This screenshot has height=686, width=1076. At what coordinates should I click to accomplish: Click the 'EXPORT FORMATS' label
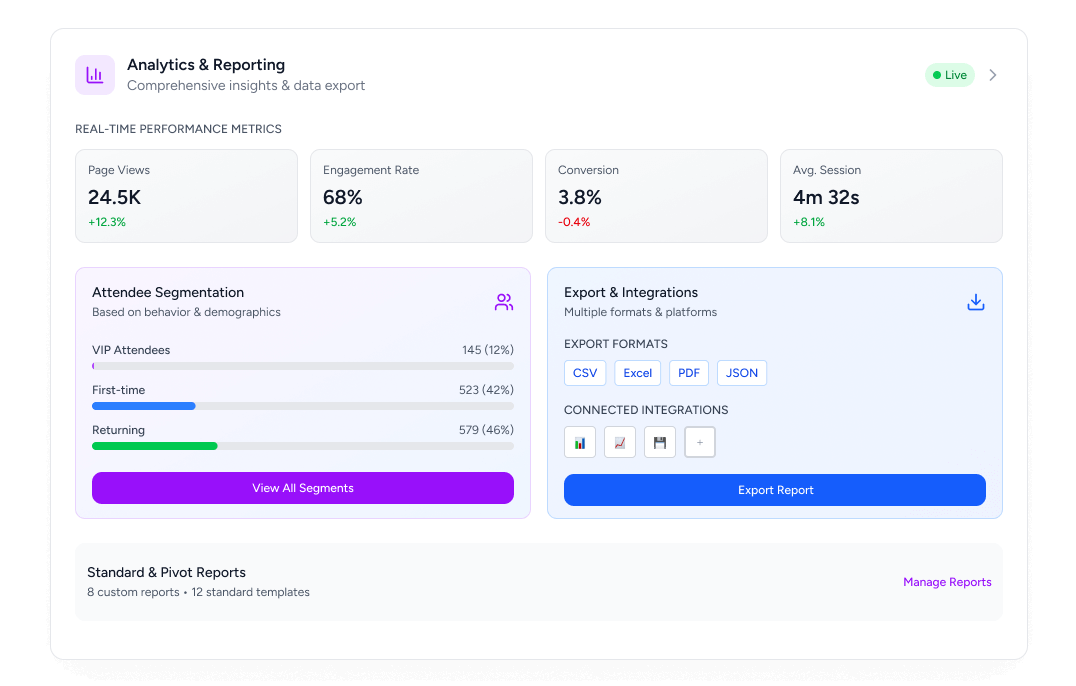[x=616, y=344]
